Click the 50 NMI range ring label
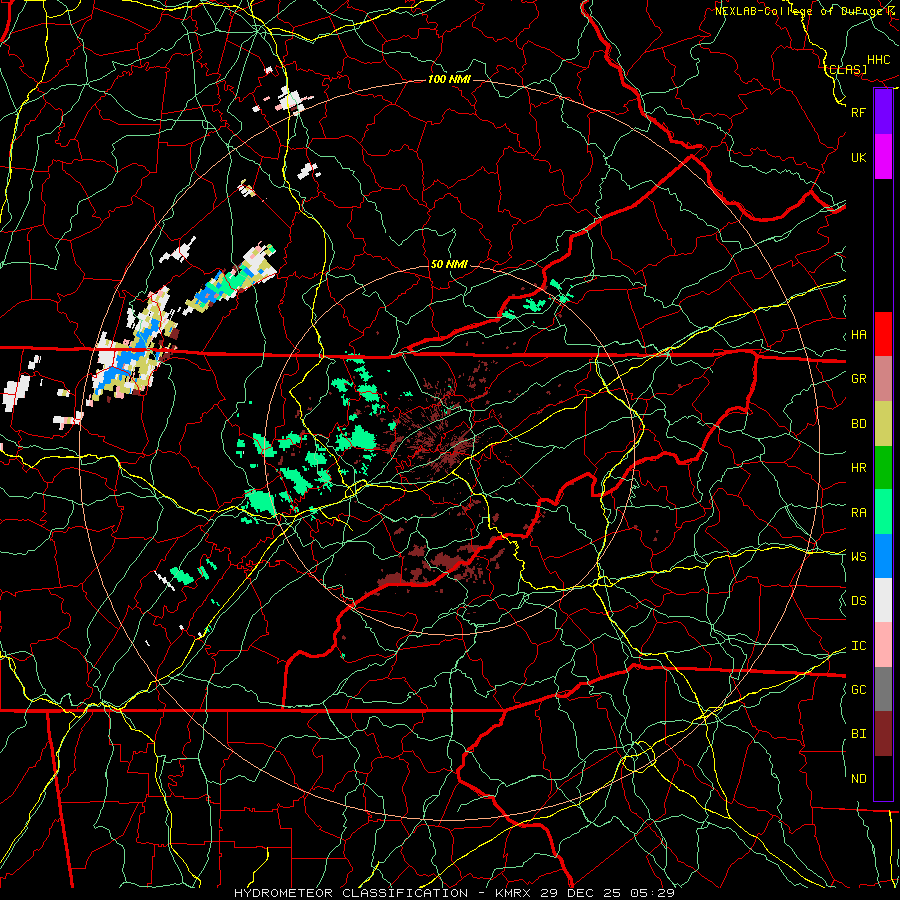900x900 pixels. 449,264
